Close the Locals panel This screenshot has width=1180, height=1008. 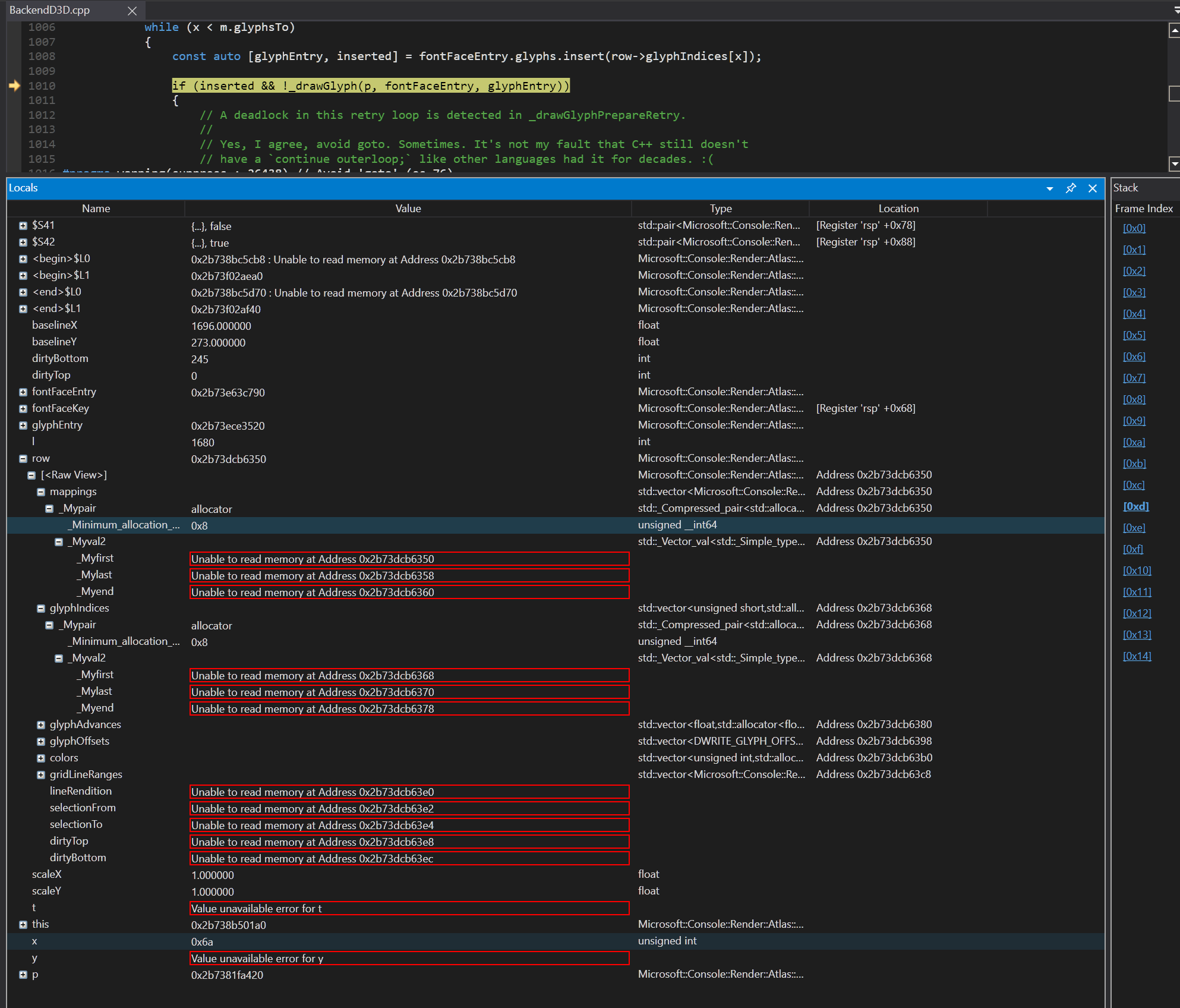click(x=1092, y=188)
